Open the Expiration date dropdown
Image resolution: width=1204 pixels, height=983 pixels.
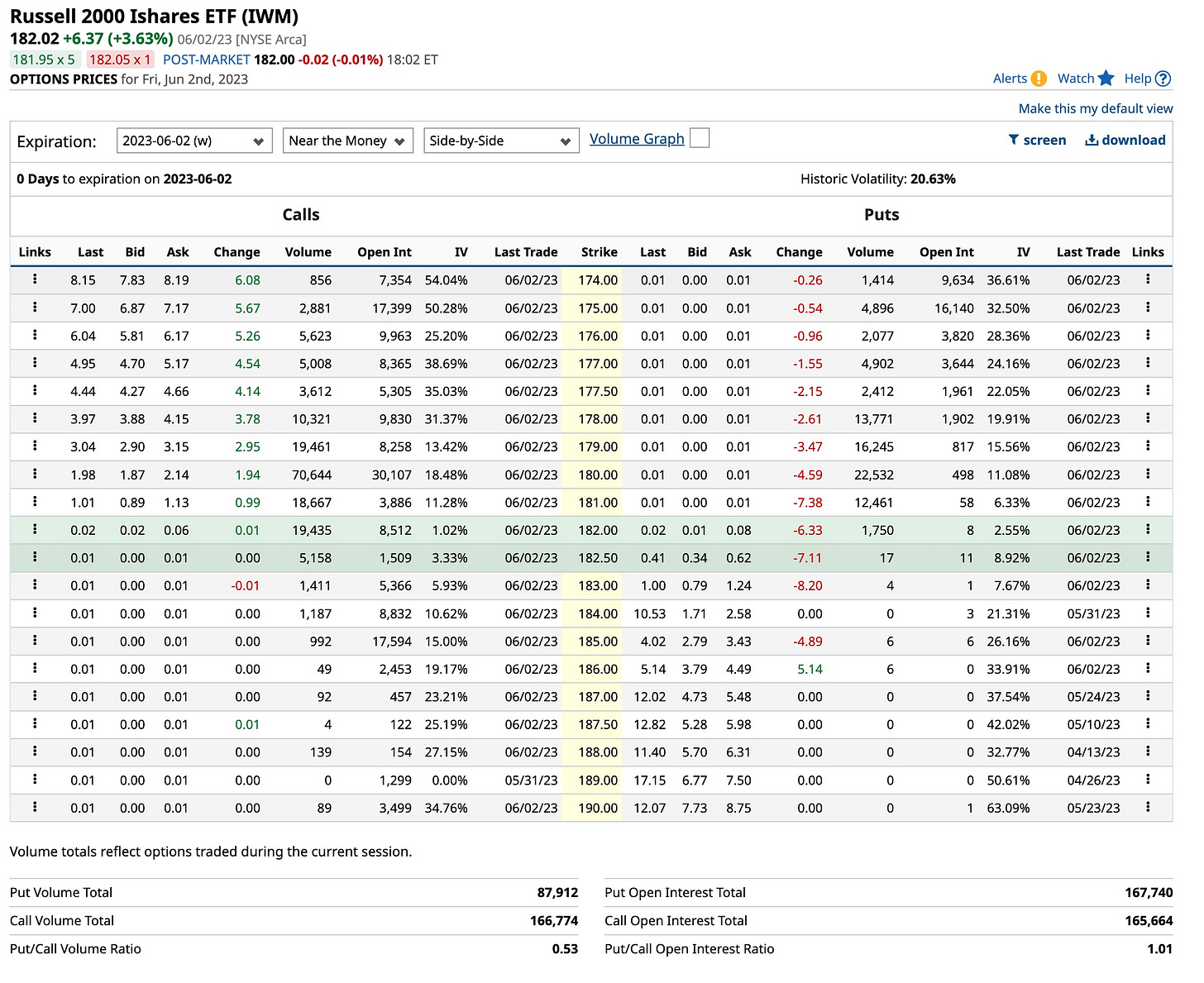194,141
